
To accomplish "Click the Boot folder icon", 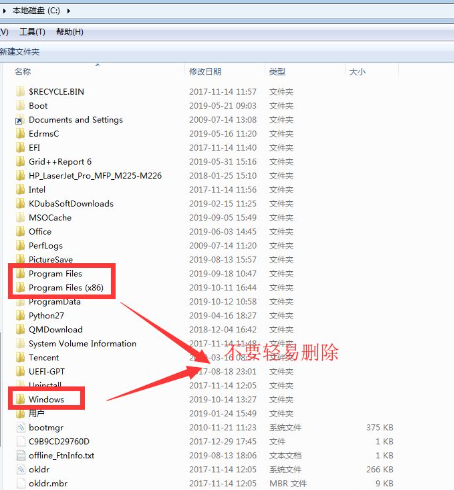I will pos(20,105).
